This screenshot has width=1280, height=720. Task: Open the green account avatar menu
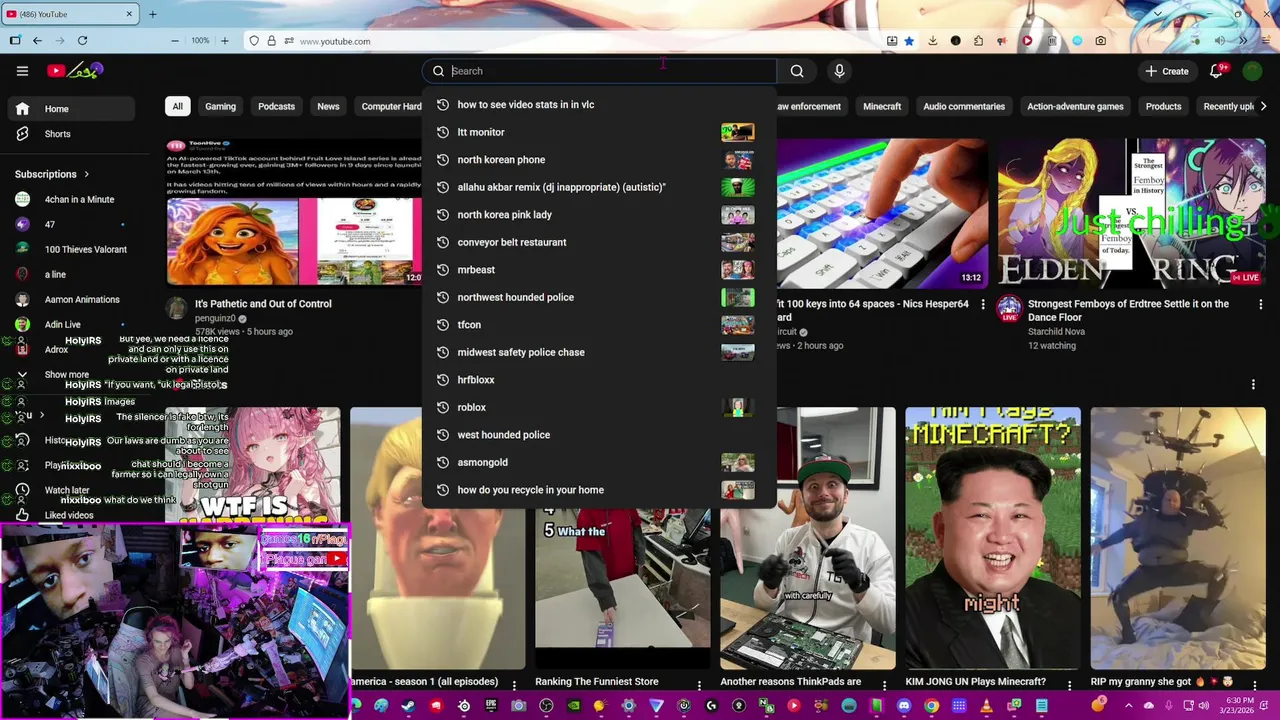tap(1252, 71)
